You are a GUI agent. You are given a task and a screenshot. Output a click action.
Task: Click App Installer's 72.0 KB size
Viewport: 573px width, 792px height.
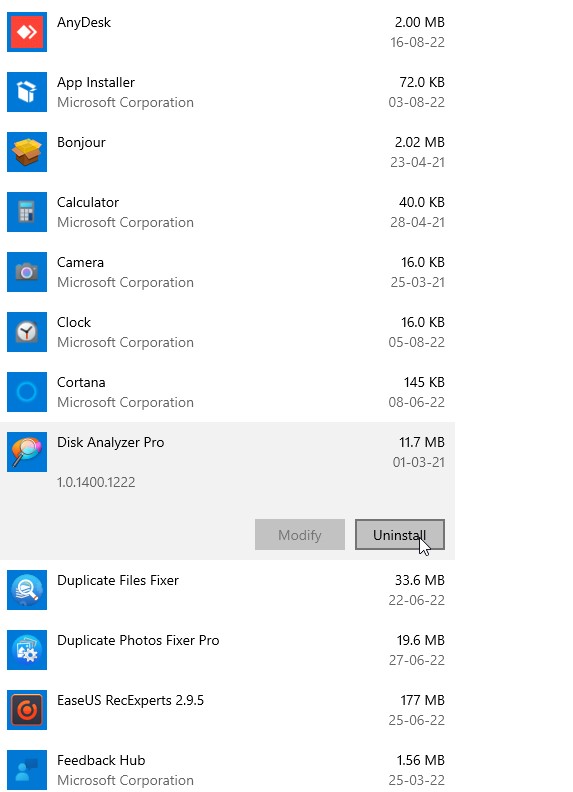(422, 82)
